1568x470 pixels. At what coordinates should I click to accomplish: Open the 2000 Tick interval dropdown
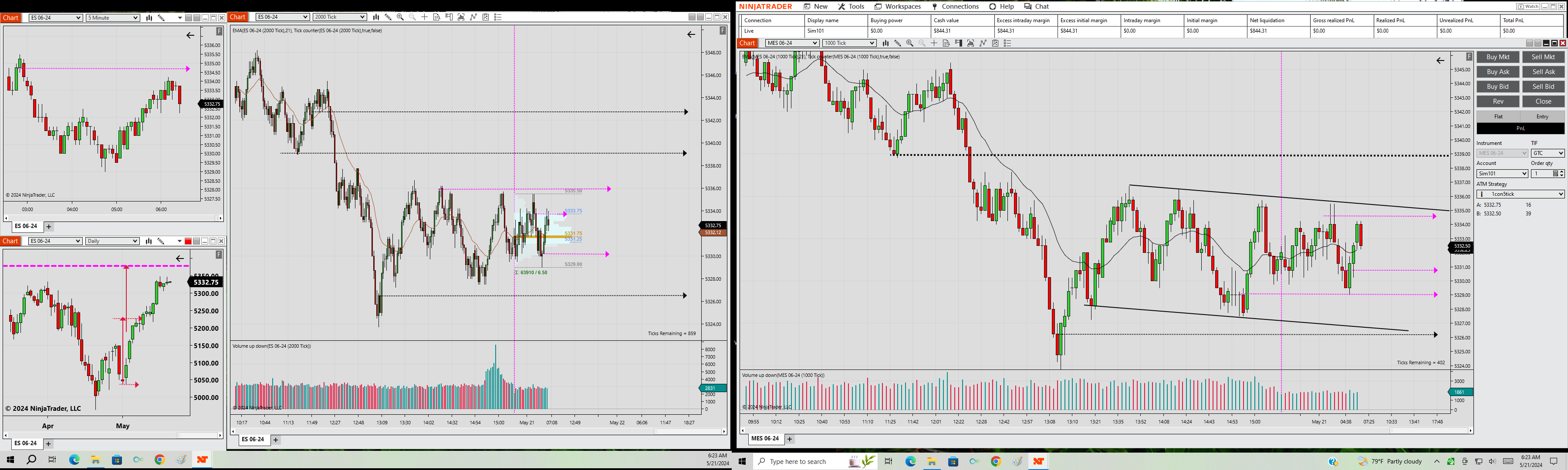tap(340, 17)
